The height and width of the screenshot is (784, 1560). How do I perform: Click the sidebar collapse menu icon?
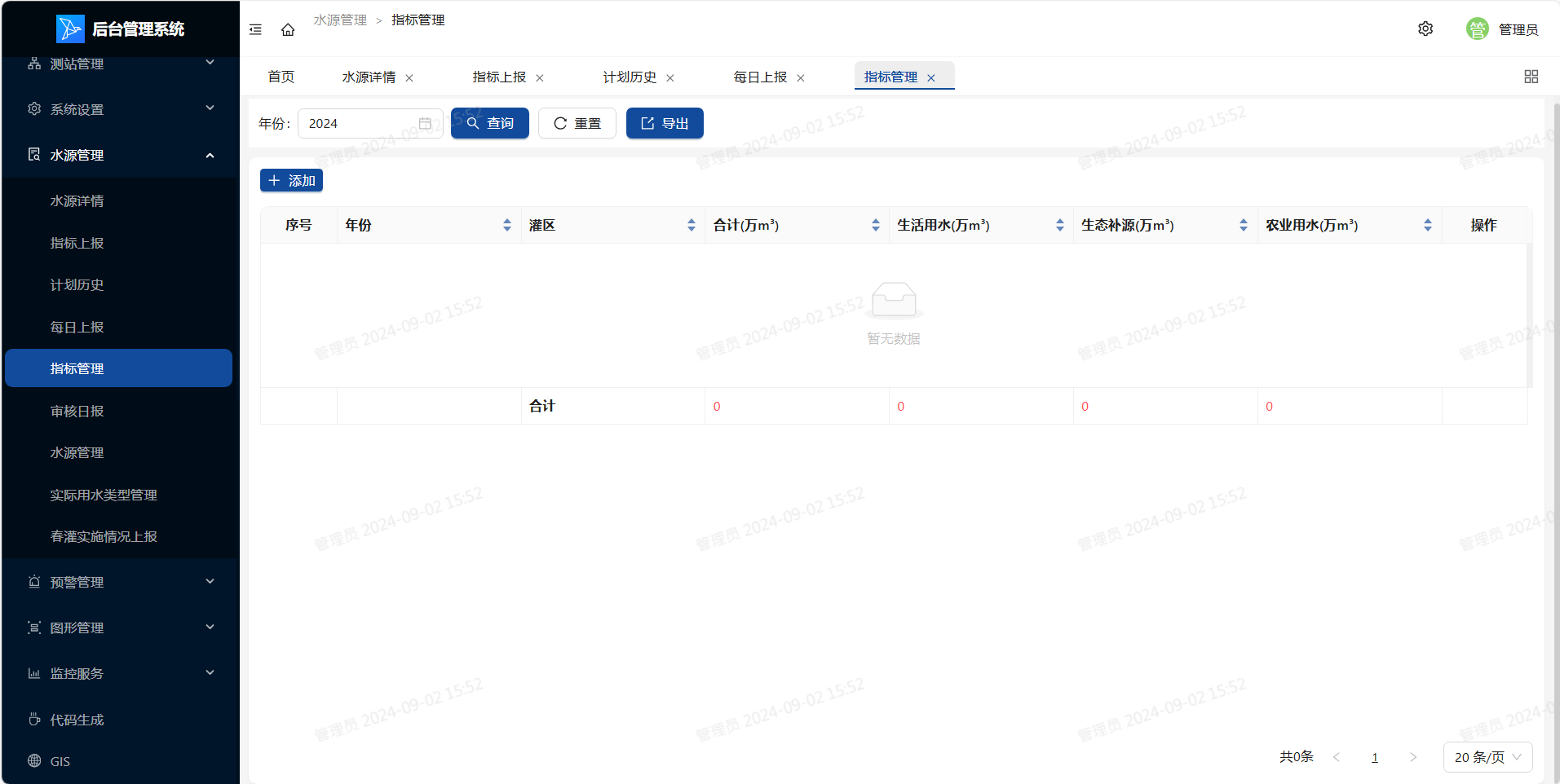click(x=255, y=29)
